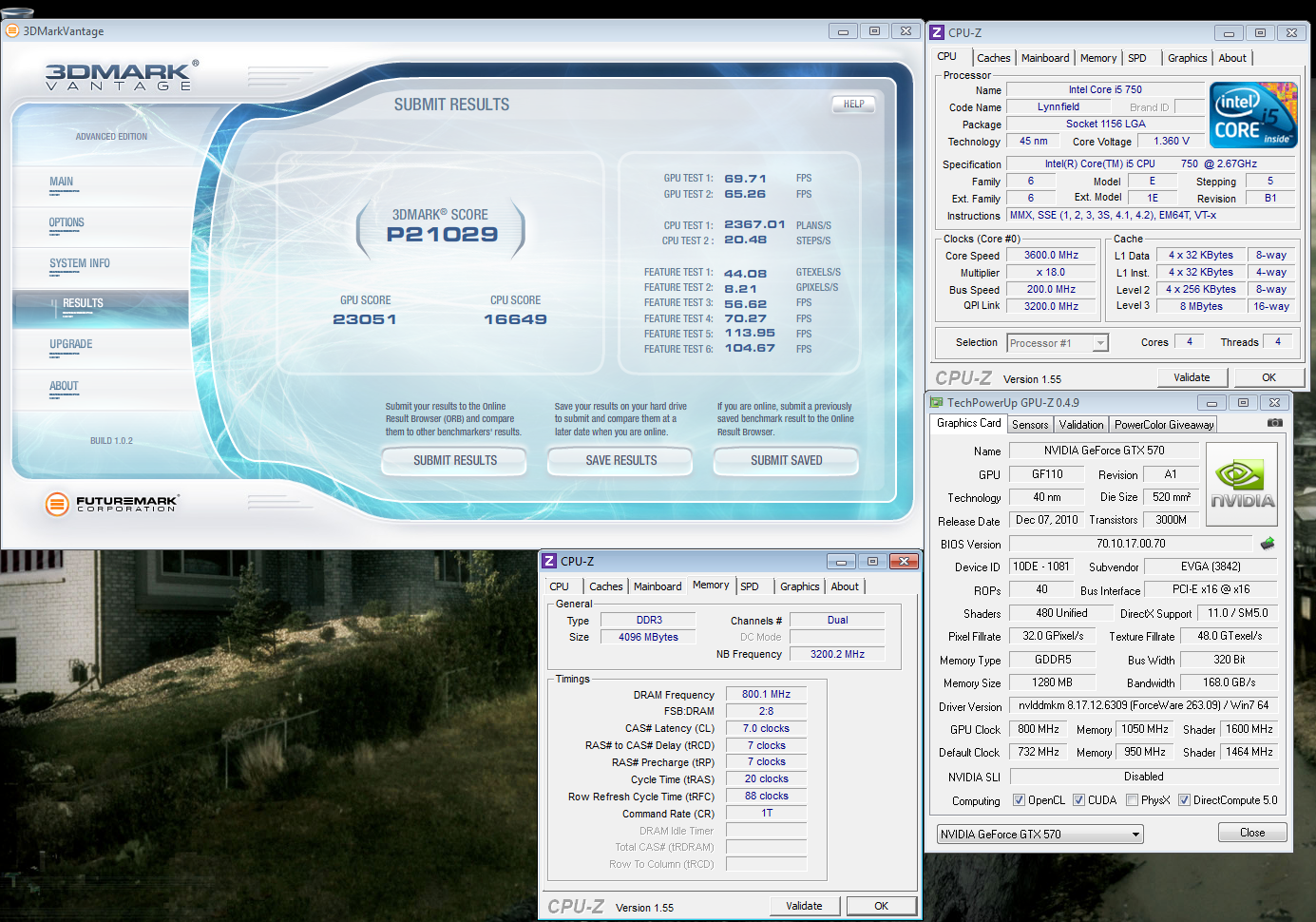1316x922 pixels.
Task: Click the GPU score value 23051
Action: click(365, 319)
